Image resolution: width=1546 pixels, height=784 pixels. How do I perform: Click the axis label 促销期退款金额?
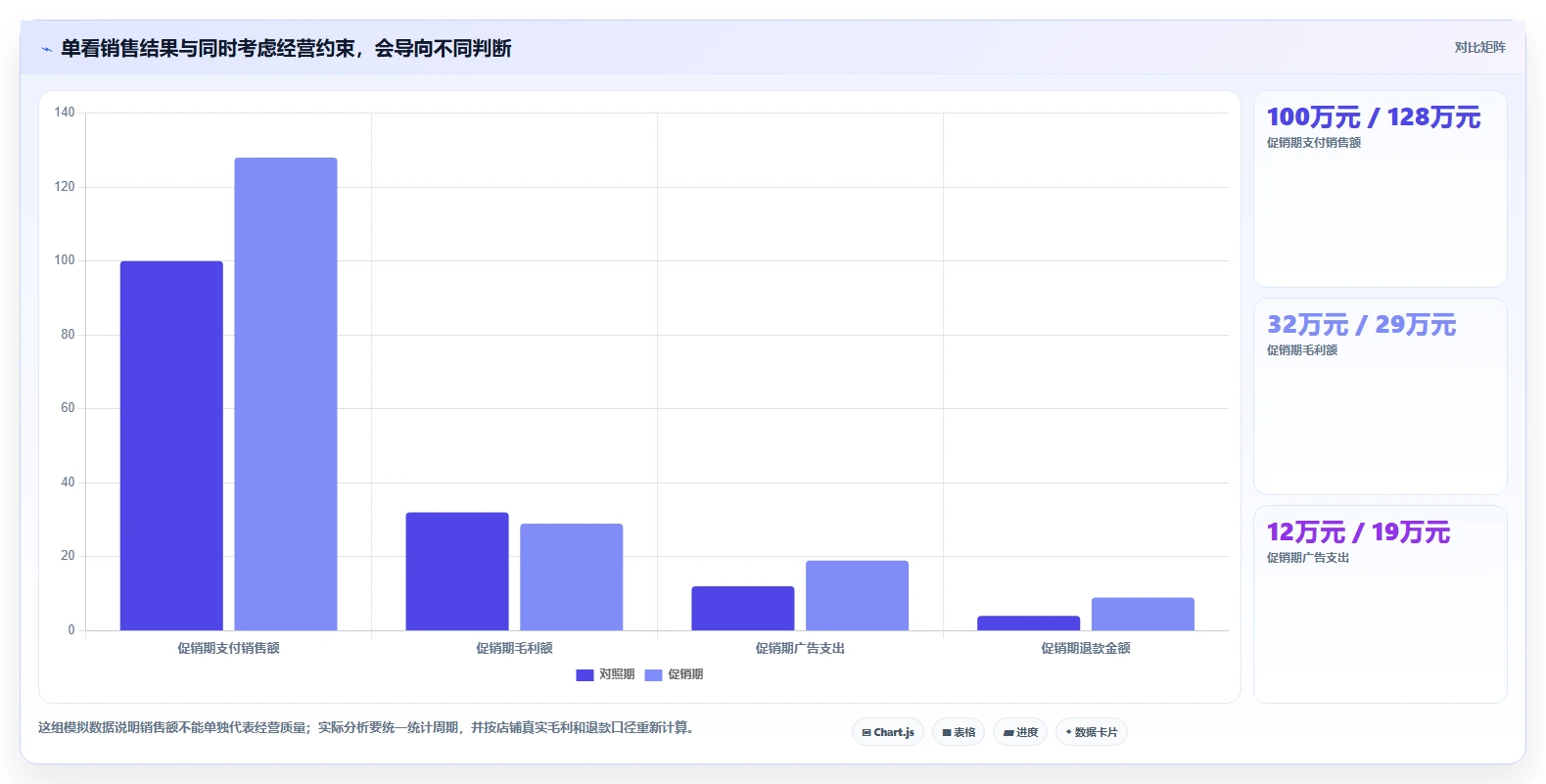point(1086,648)
